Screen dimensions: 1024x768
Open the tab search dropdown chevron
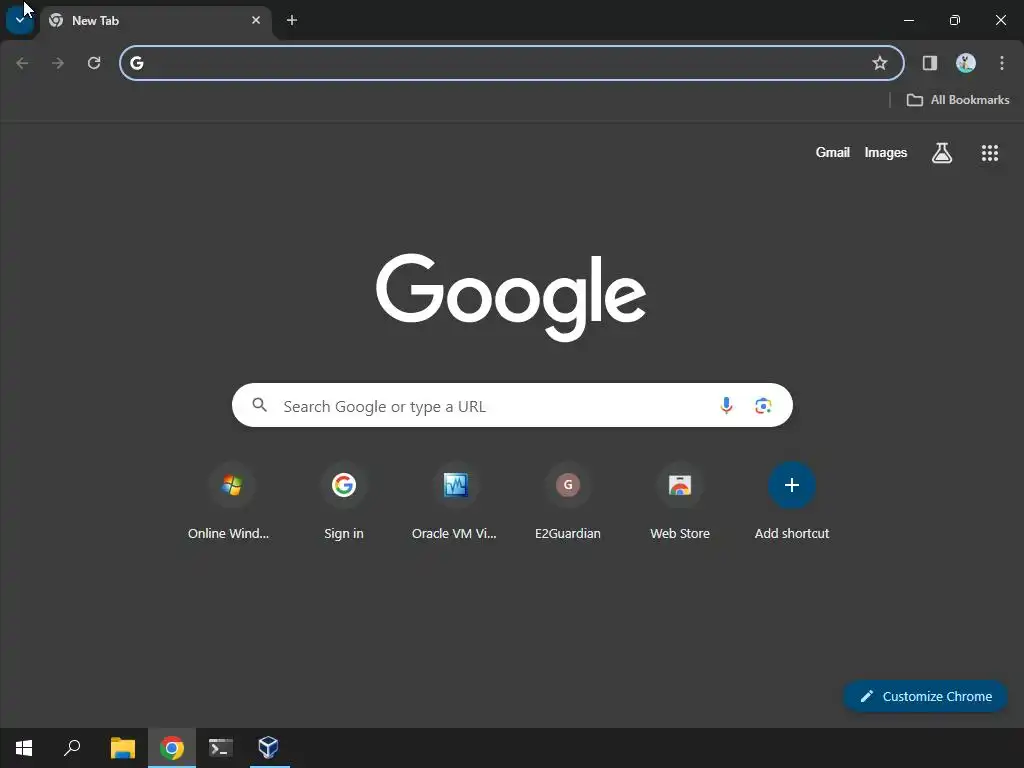[x=20, y=20]
